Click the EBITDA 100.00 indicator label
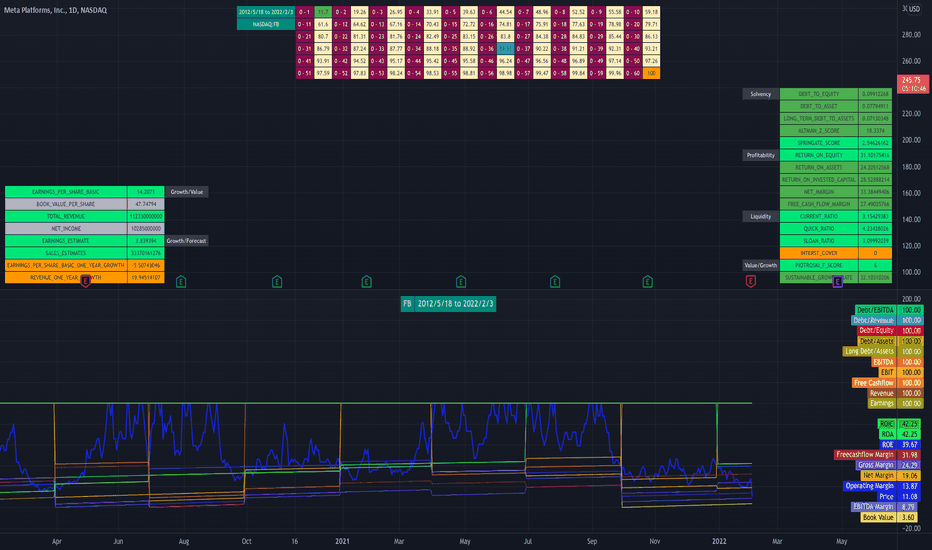 click(x=897, y=362)
